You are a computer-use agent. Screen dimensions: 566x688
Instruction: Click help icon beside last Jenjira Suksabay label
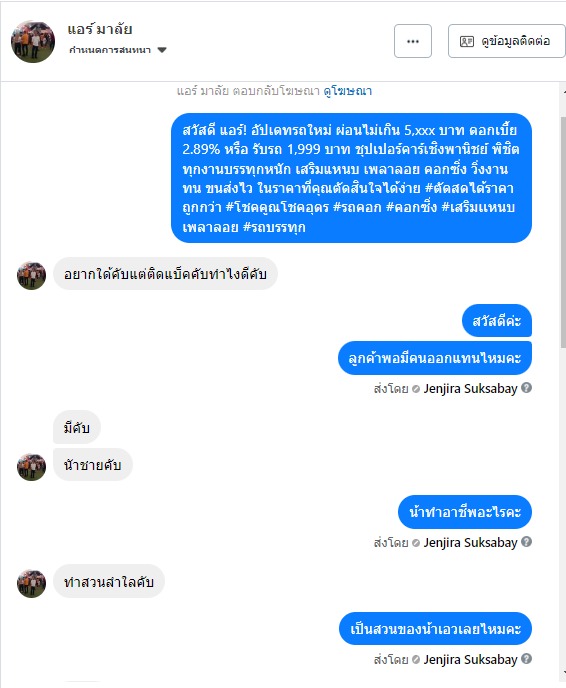527,659
